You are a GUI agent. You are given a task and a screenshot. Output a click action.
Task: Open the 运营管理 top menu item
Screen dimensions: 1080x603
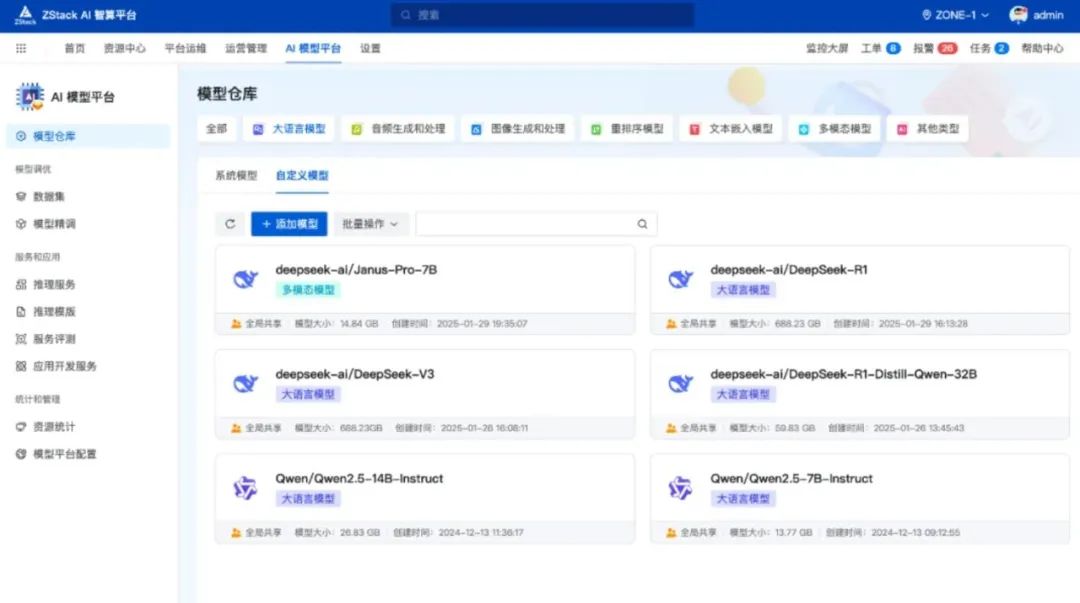coord(246,48)
